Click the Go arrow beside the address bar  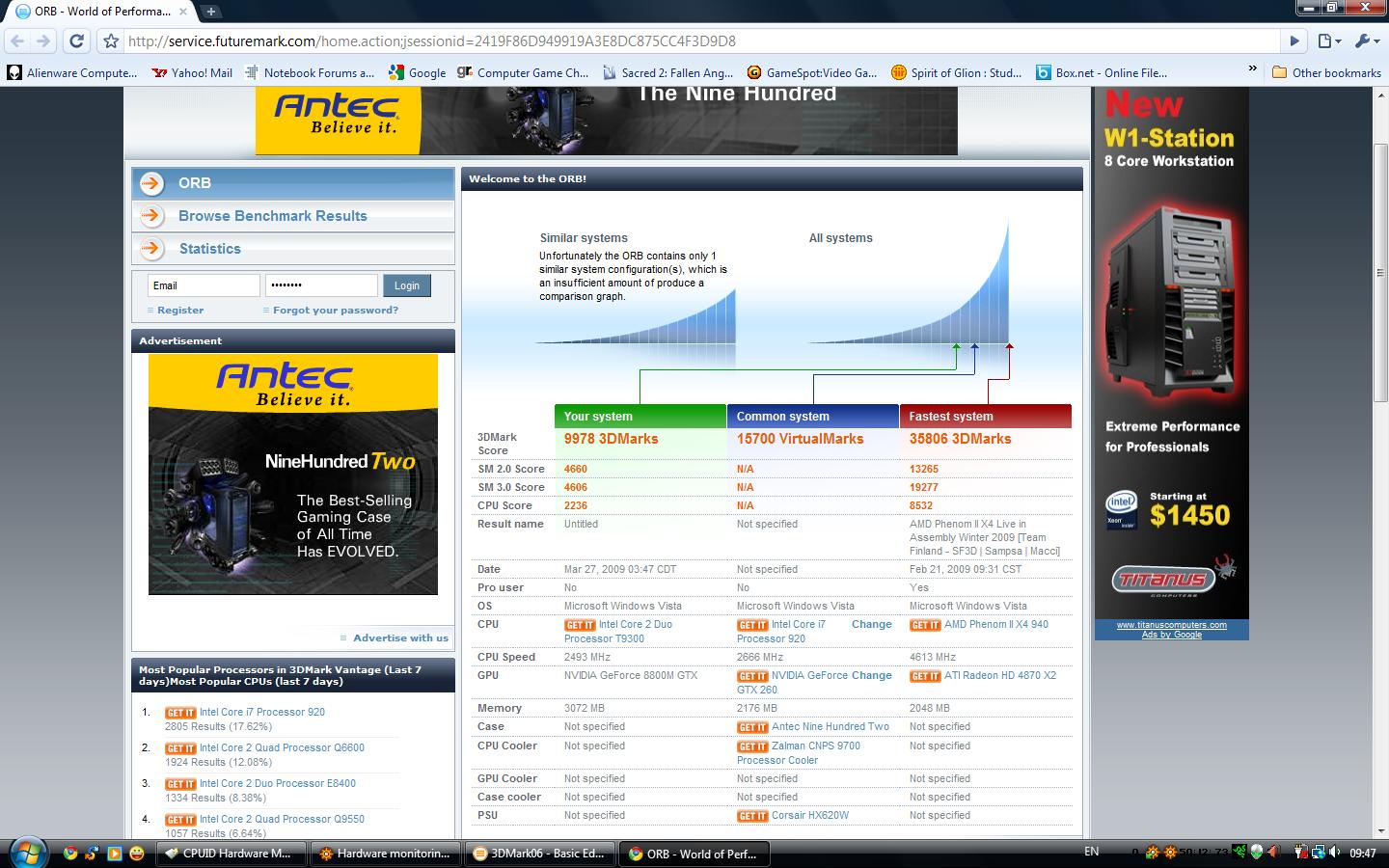coord(1294,41)
